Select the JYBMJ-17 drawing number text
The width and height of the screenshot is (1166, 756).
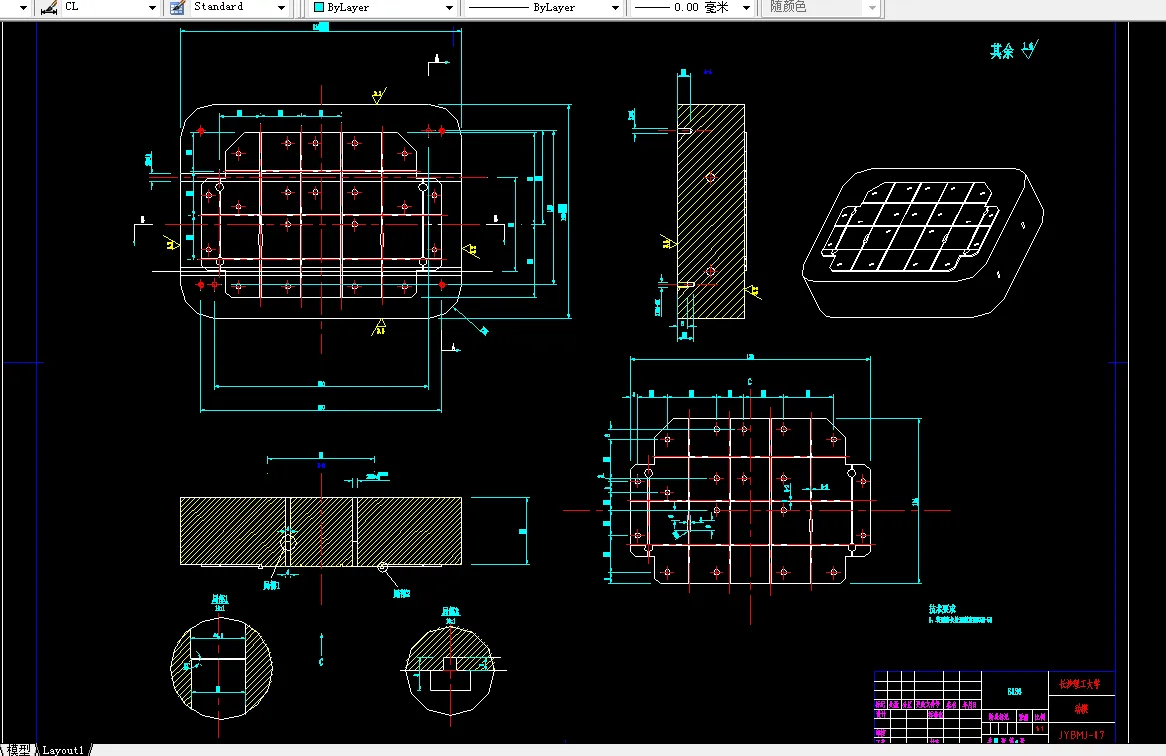[1081, 734]
